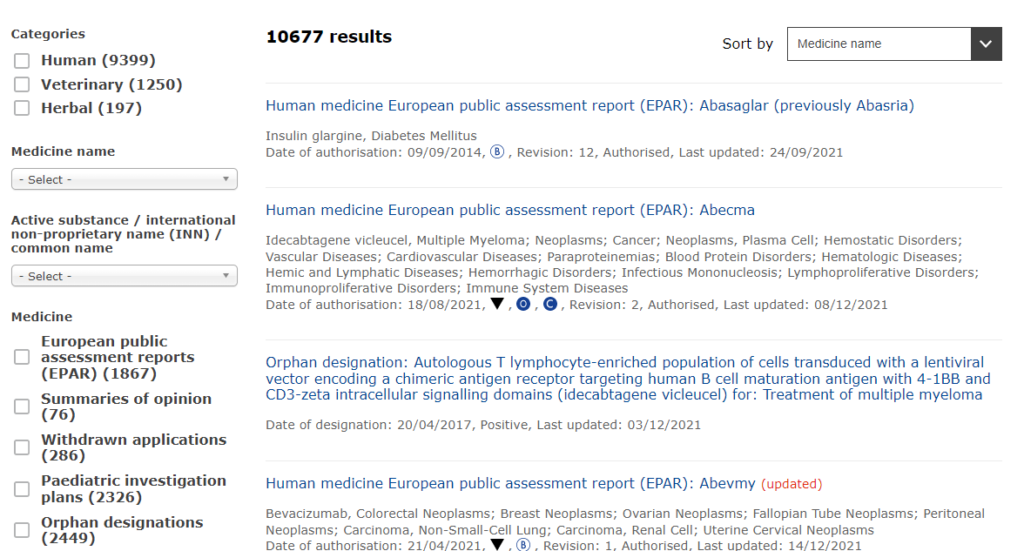
Task: Click the orphan medicine 'O' icon for Abecma
Action: tap(523, 304)
